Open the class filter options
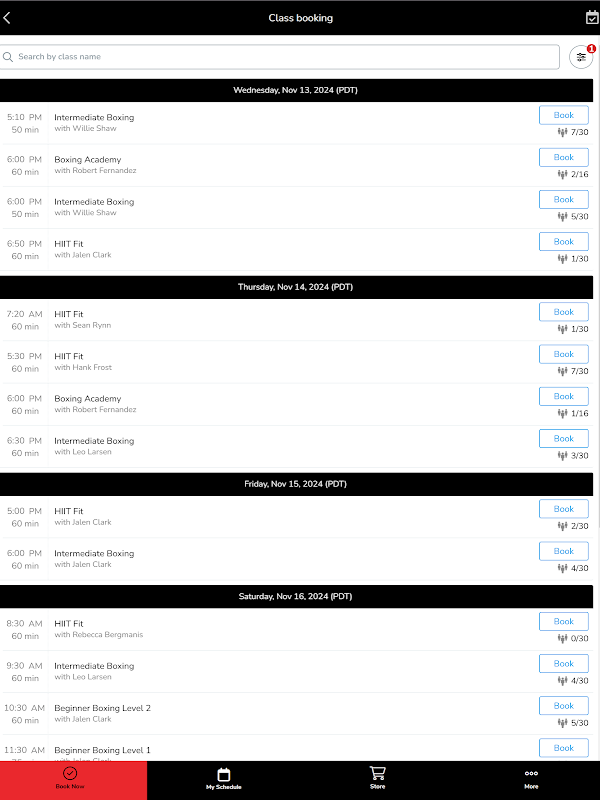Viewport: 600px width, 800px height. 581,57
